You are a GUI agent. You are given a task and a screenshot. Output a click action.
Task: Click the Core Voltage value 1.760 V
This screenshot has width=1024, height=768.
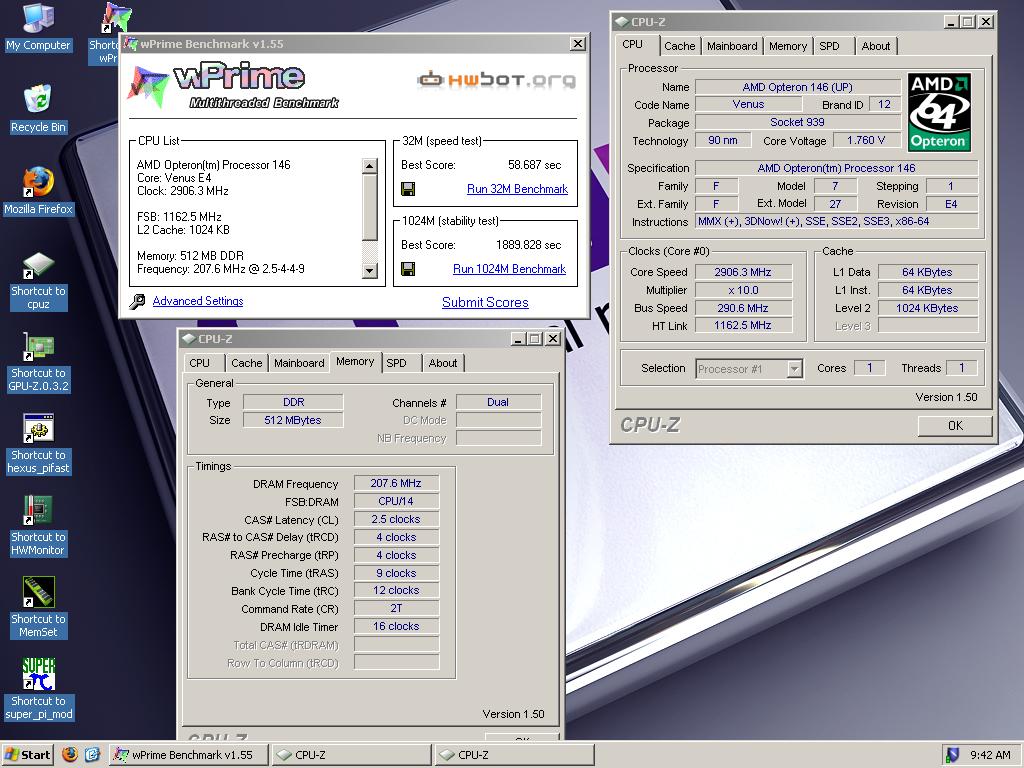coord(866,140)
